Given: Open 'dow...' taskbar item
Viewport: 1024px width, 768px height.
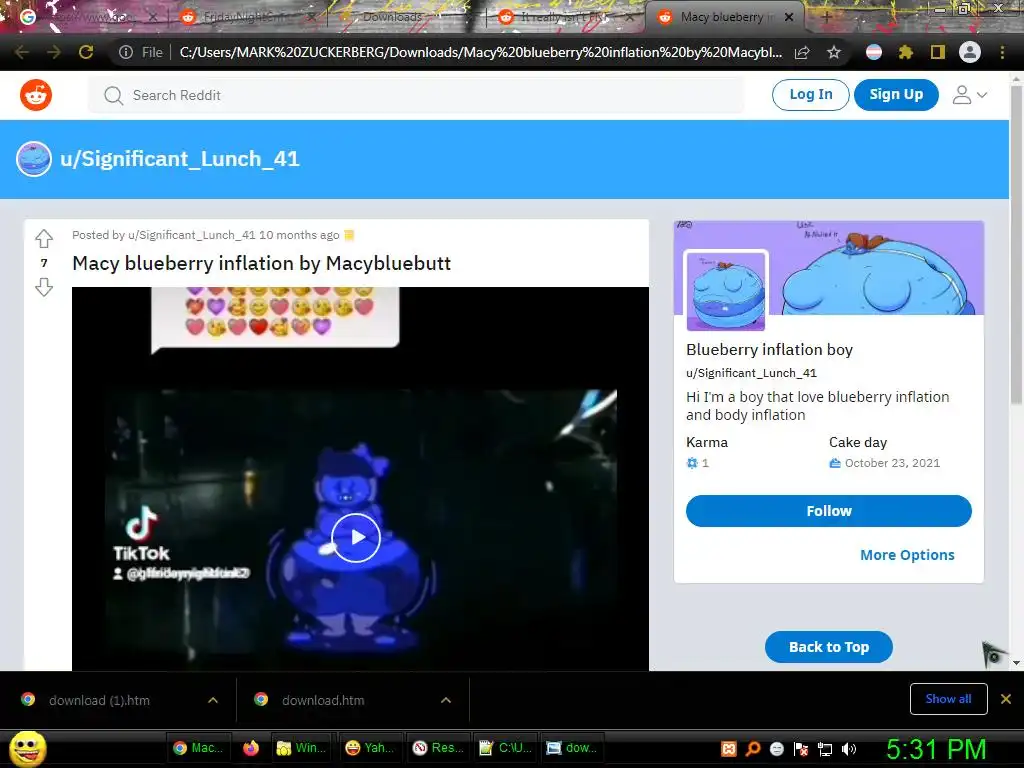Looking at the screenshot, I should coord(573,748).
